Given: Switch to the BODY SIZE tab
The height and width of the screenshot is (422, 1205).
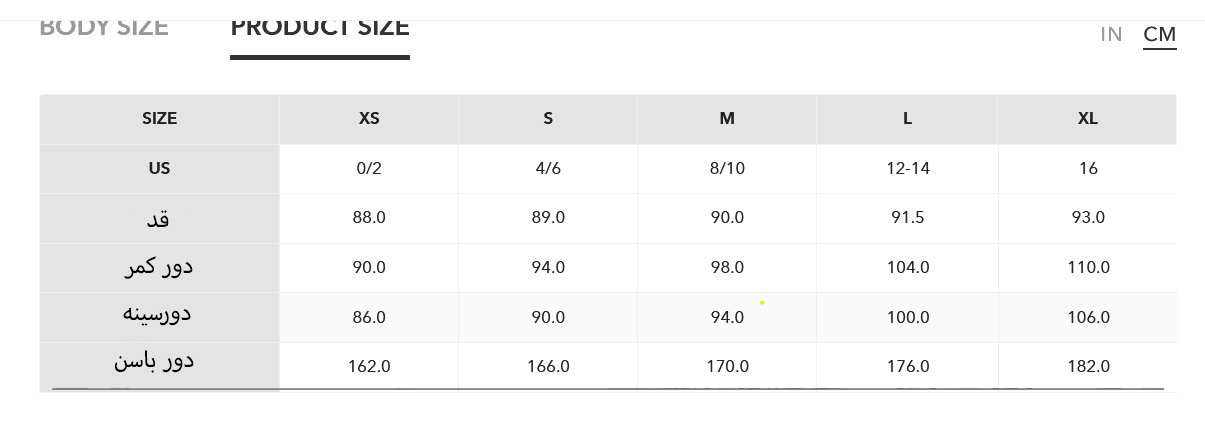Looking at the screenshot, I should [103, 27].
